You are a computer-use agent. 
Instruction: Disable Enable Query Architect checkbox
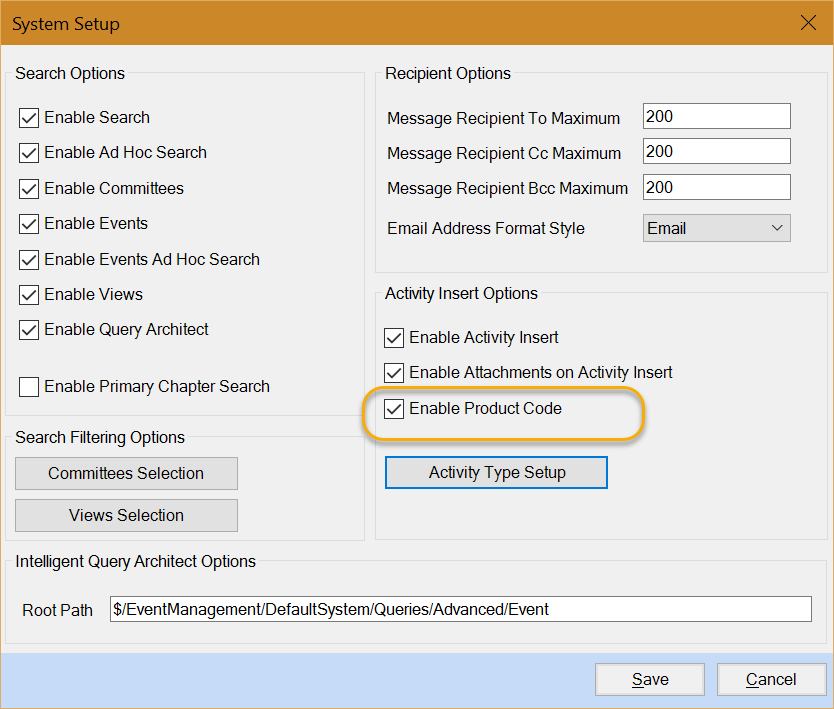coord(29,330)
